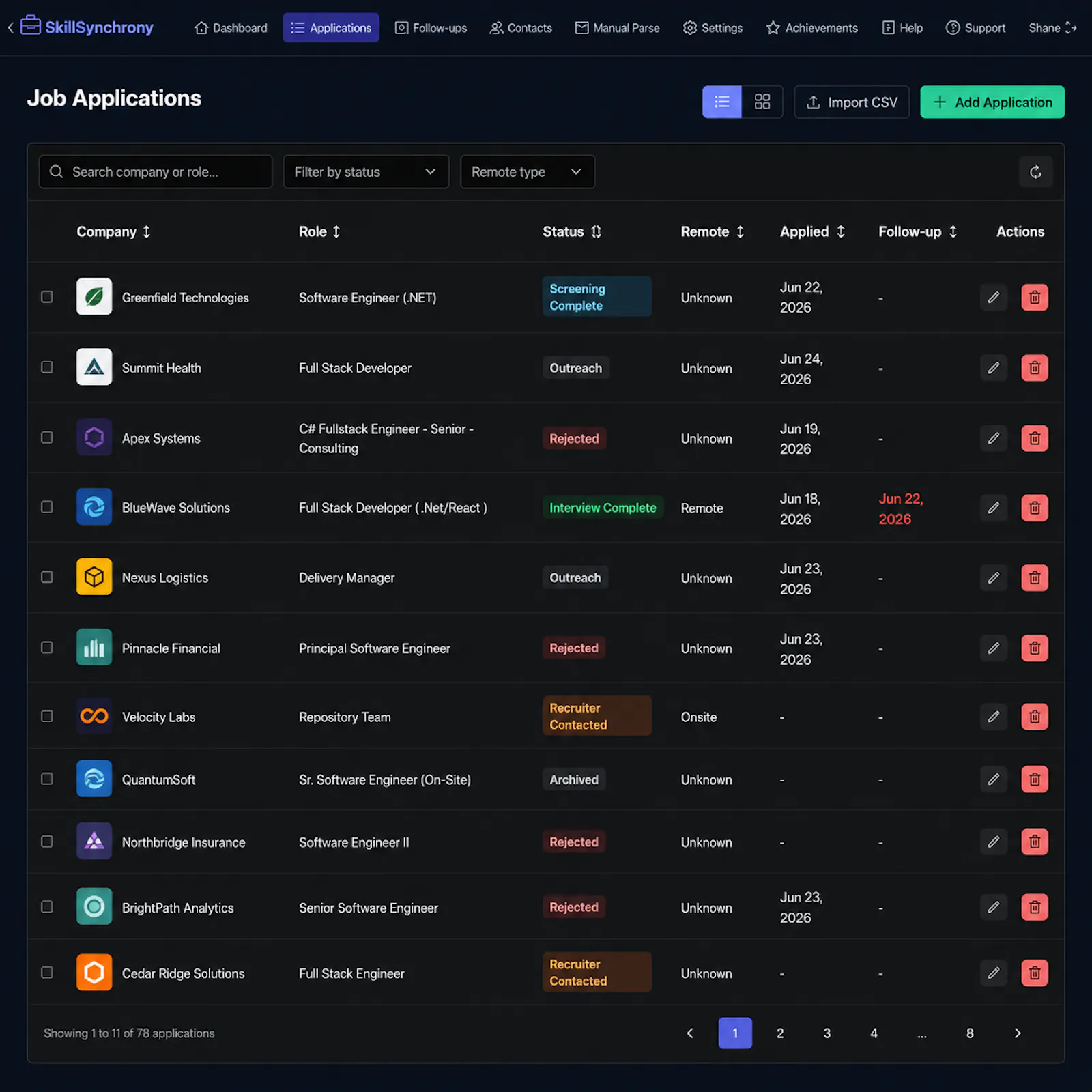Click the back chevron beside the SkillSynchrony logo

[x=10, y=28]
